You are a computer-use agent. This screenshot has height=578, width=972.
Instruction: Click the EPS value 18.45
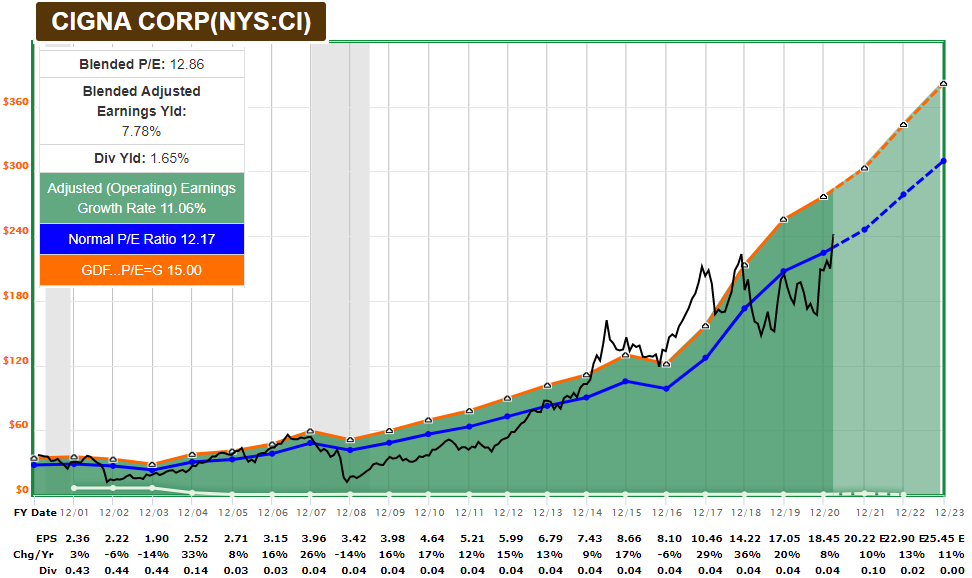pos(824,538)
